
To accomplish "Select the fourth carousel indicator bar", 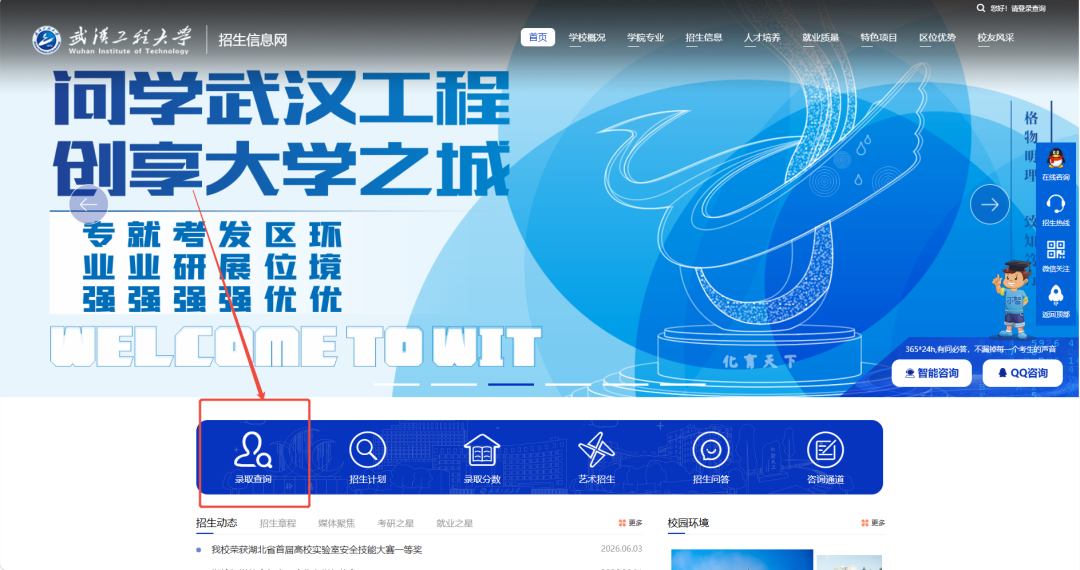I will 568,384.
